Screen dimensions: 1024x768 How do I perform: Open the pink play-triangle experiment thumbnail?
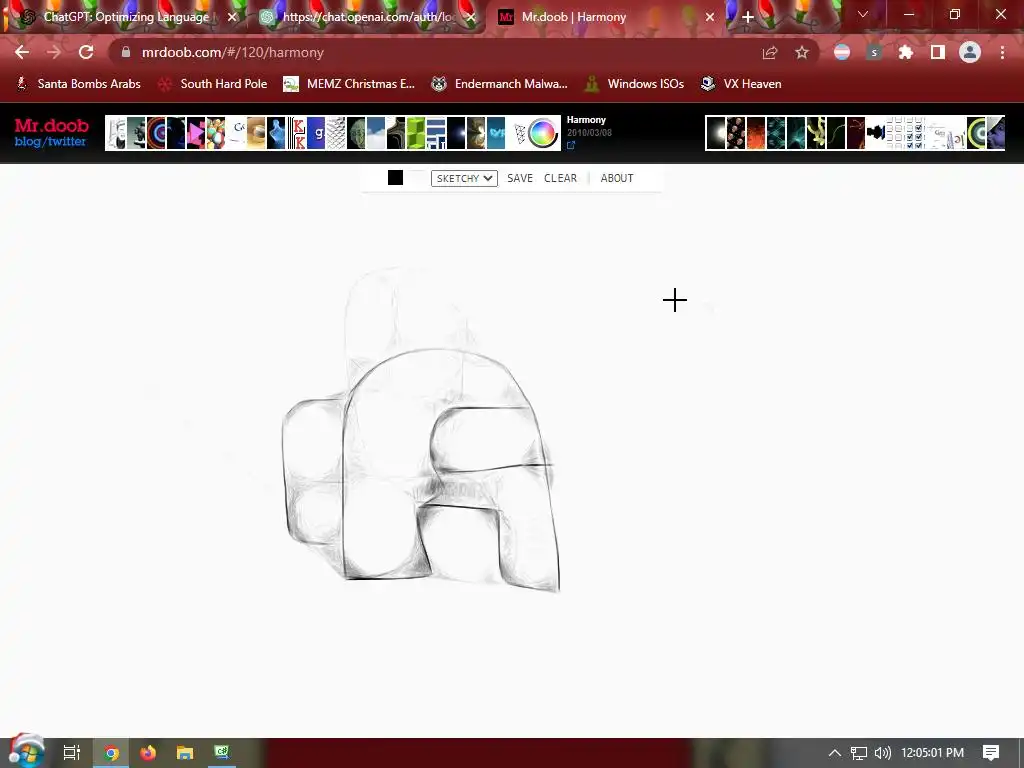(x=196, y=133)
